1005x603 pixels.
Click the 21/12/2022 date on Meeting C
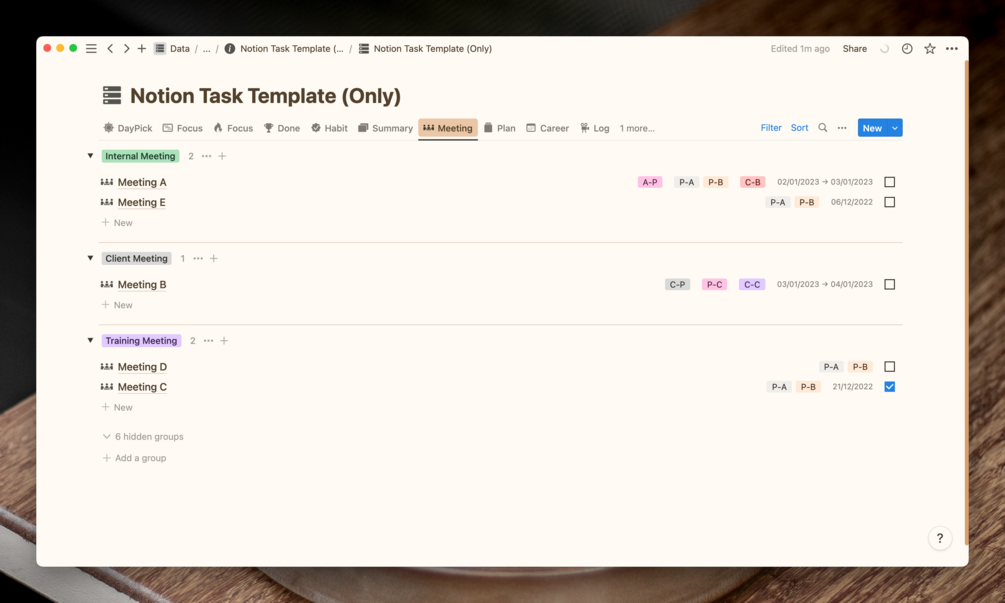852,387
